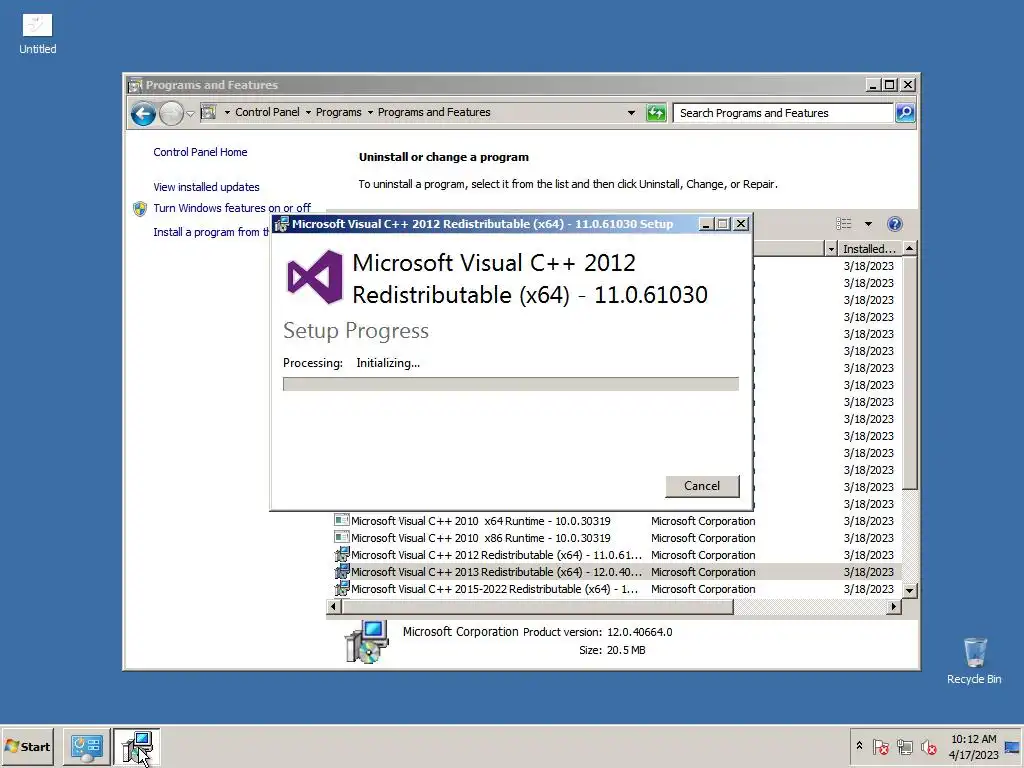Screen dimensions: 1024x768
Task: Click icon of Visual C++ 2013 Redistributable row
Action: (x=342, y=571)
